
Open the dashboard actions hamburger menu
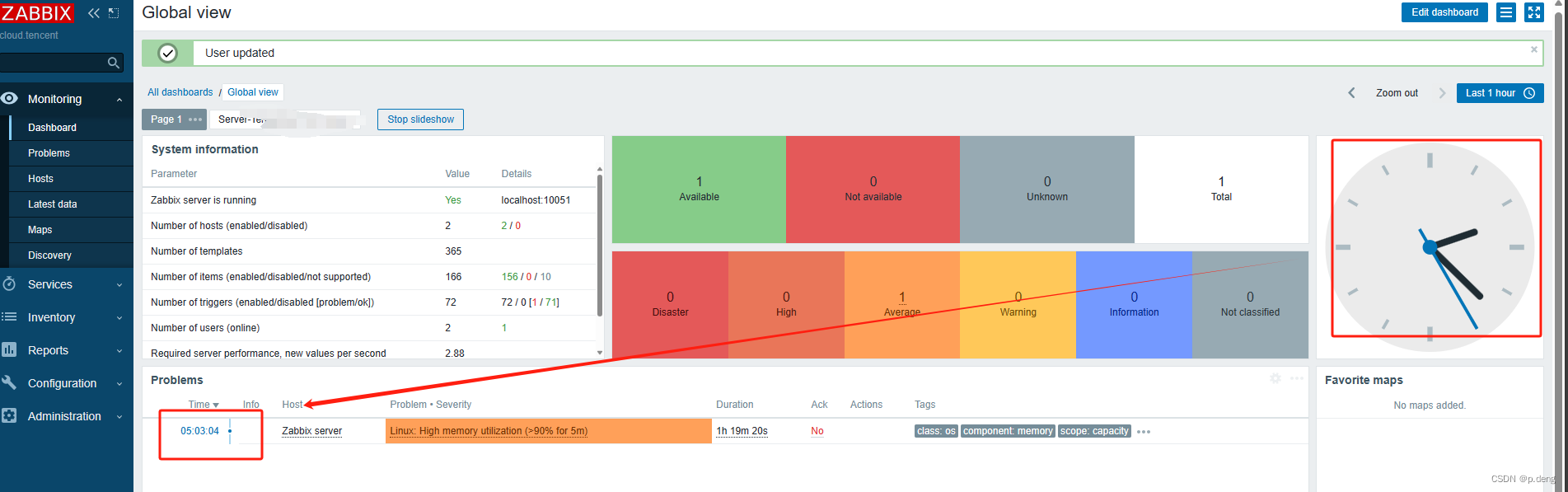click(x=1506, y=12)
